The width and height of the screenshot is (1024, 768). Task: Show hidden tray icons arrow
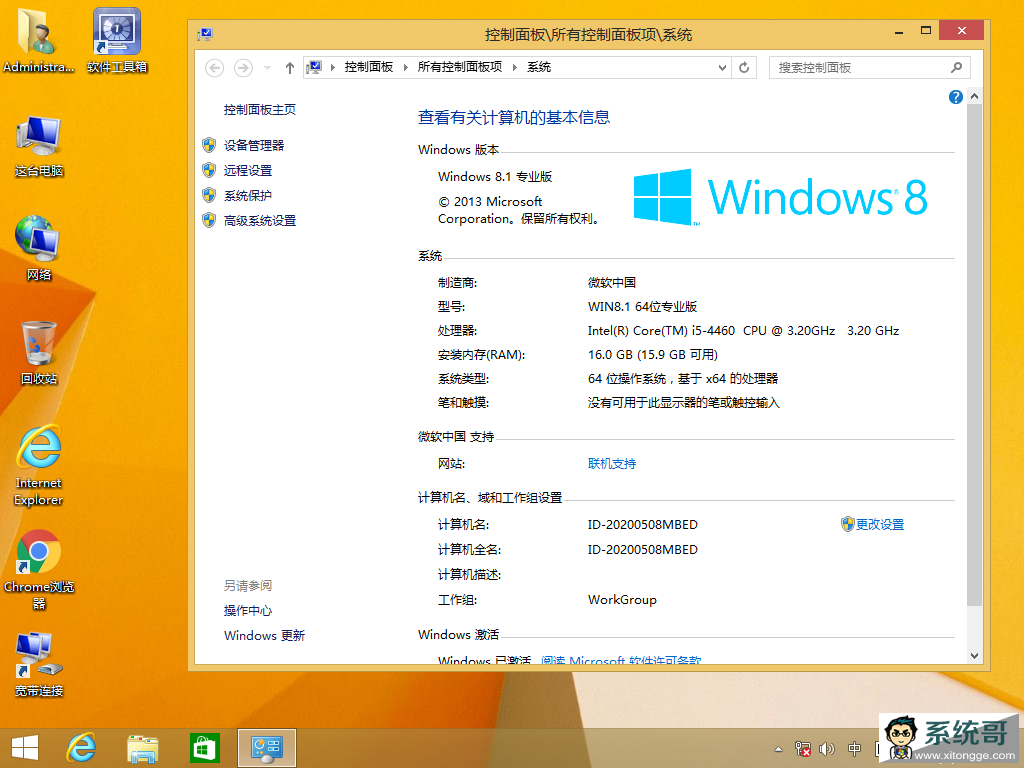click(778, 749)
